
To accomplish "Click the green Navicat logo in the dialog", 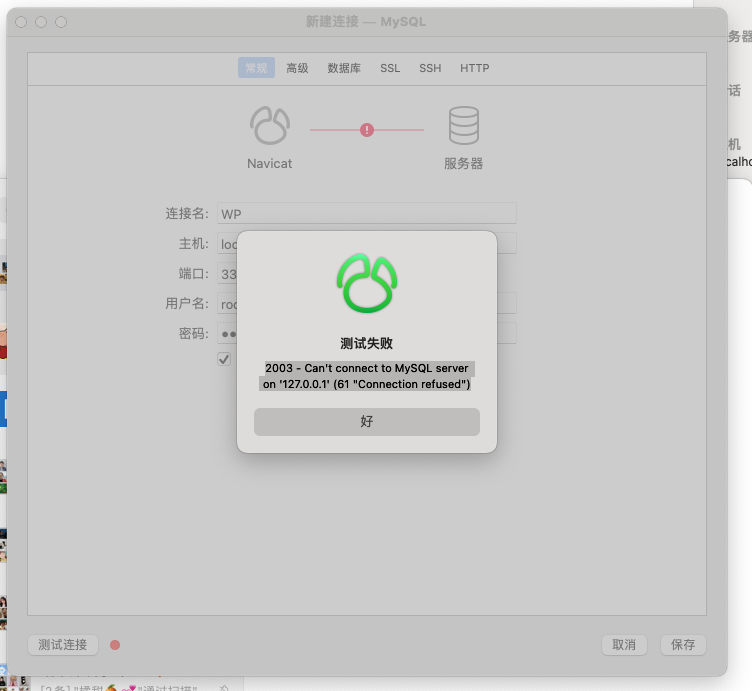I will pos(367,283).
